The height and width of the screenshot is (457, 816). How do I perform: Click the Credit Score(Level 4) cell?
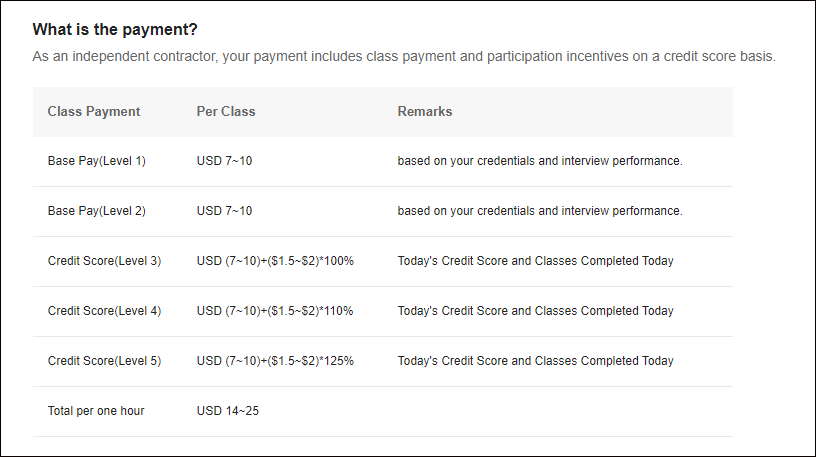tap(104, 311)
